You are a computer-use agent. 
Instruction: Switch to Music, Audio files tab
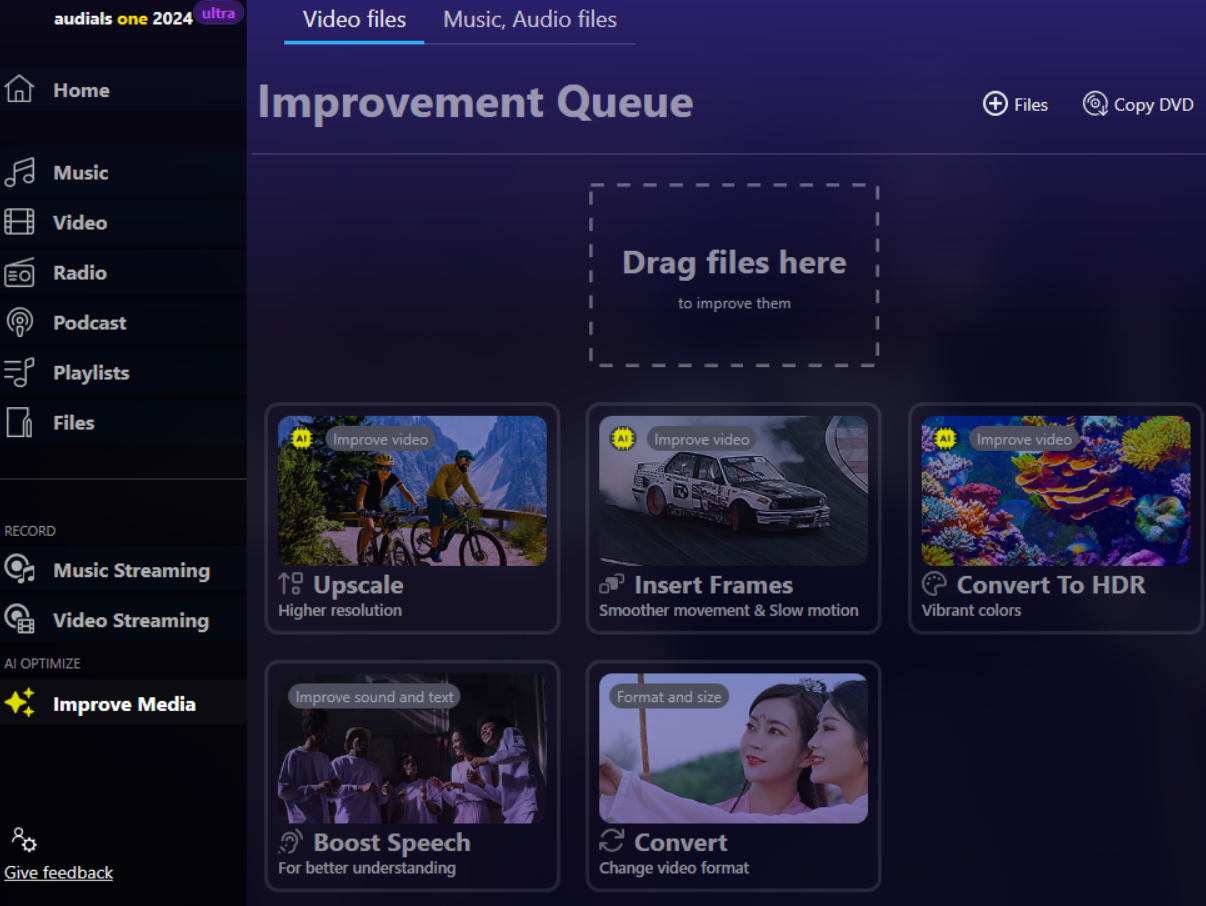click(x=530, y=20)
